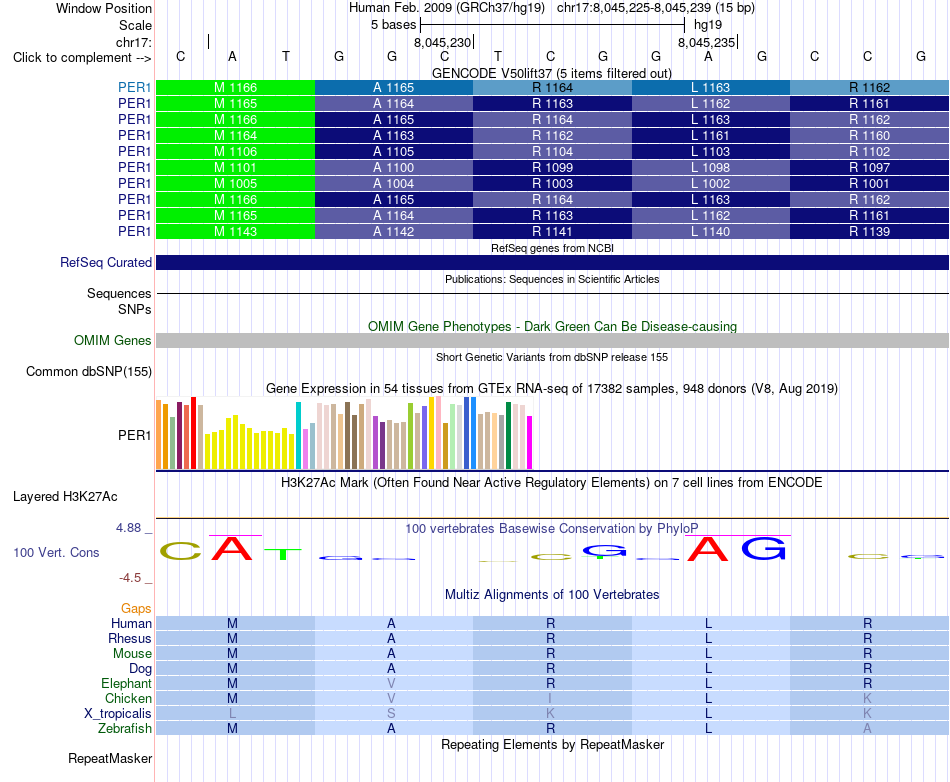This screenshot has width=950, height=782.
Task: Click the Sequences SNPs track label
Action: click(119, 301)
